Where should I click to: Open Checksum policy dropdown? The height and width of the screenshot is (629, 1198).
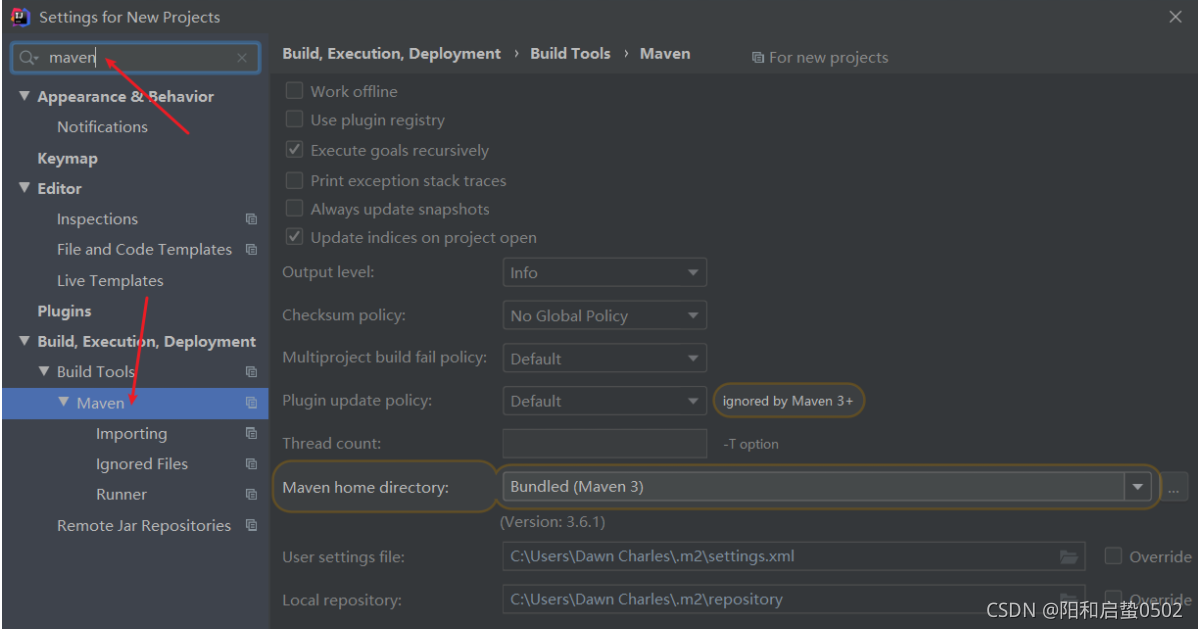(604, 316)
